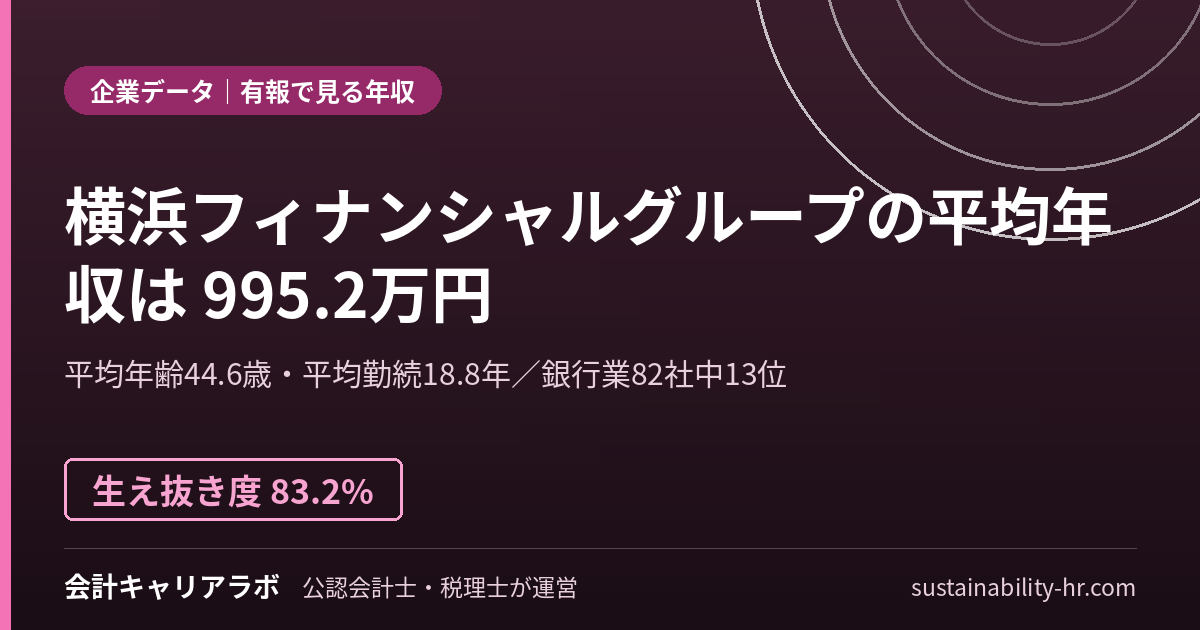Click the horizontal divider above the footer

click(600, 548)
